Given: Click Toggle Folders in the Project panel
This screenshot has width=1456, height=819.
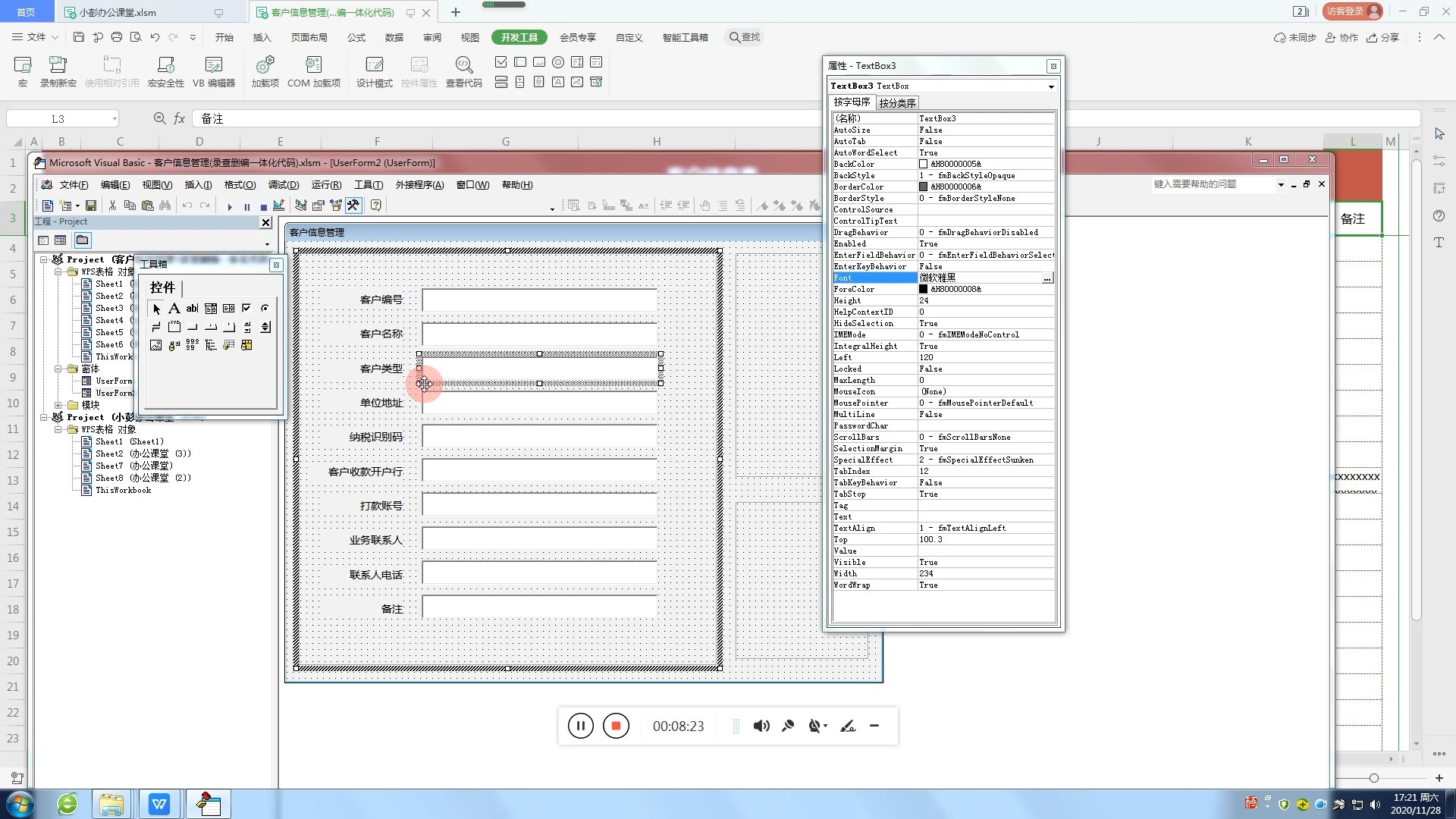Looking at the screenshot, I should (x=82, y=240).
